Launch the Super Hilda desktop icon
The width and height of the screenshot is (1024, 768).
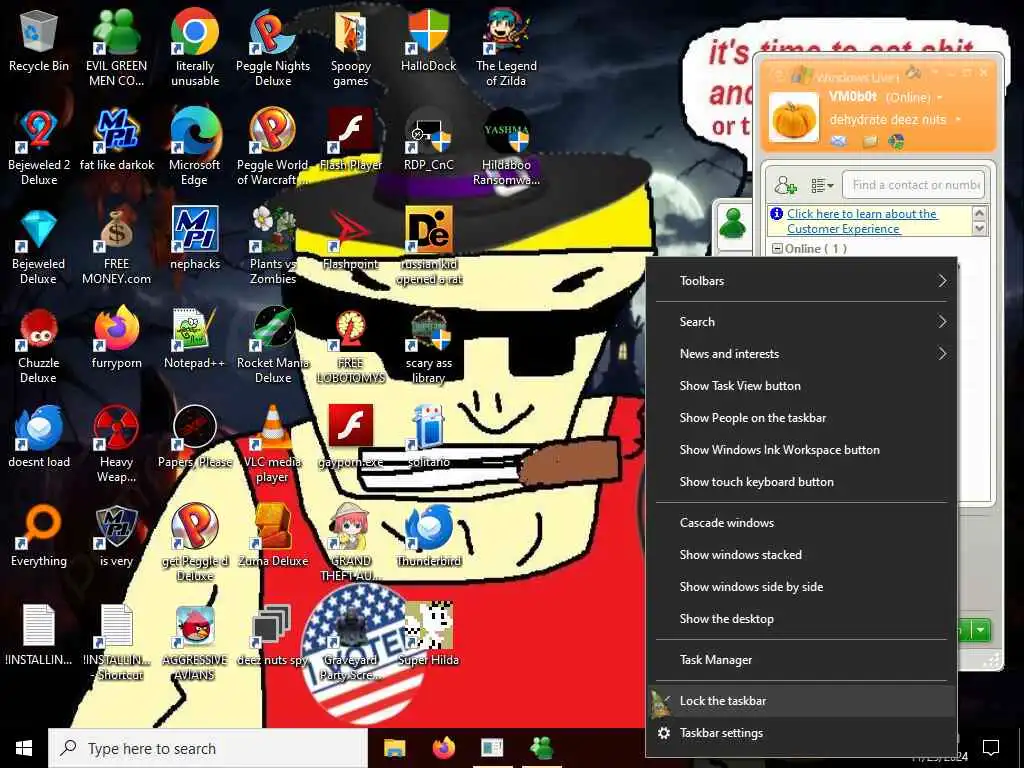[428, 635]
